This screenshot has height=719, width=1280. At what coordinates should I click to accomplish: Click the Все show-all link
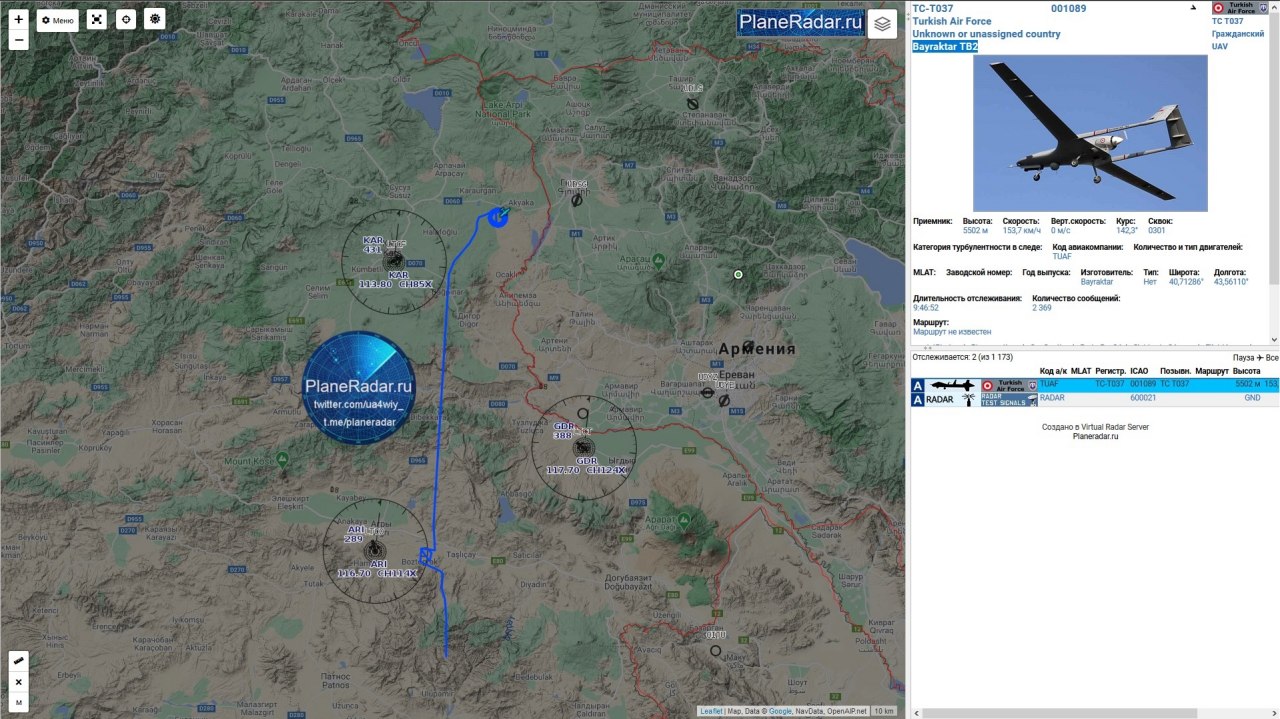1272,357
